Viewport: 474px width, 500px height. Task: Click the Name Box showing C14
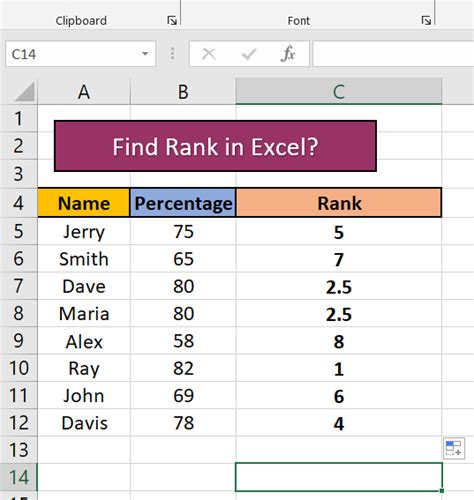(80, 54)
